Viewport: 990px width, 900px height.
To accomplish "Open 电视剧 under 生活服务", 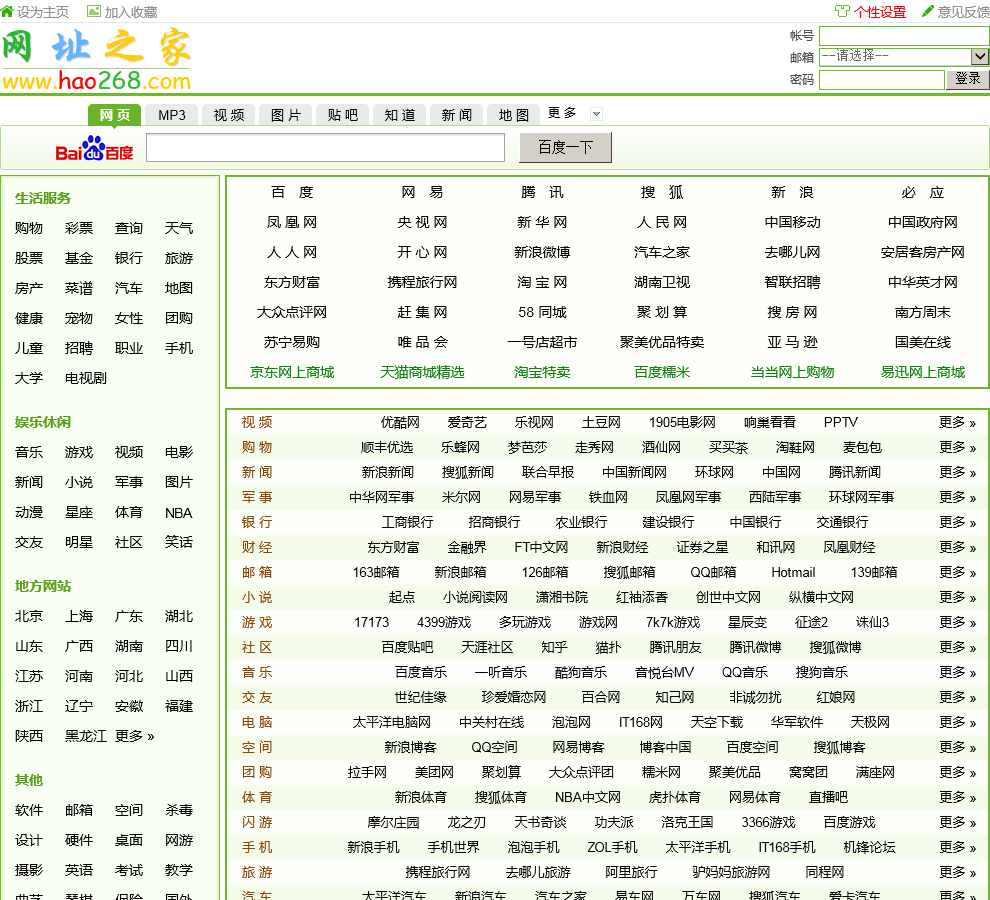I will click(86, 378).
